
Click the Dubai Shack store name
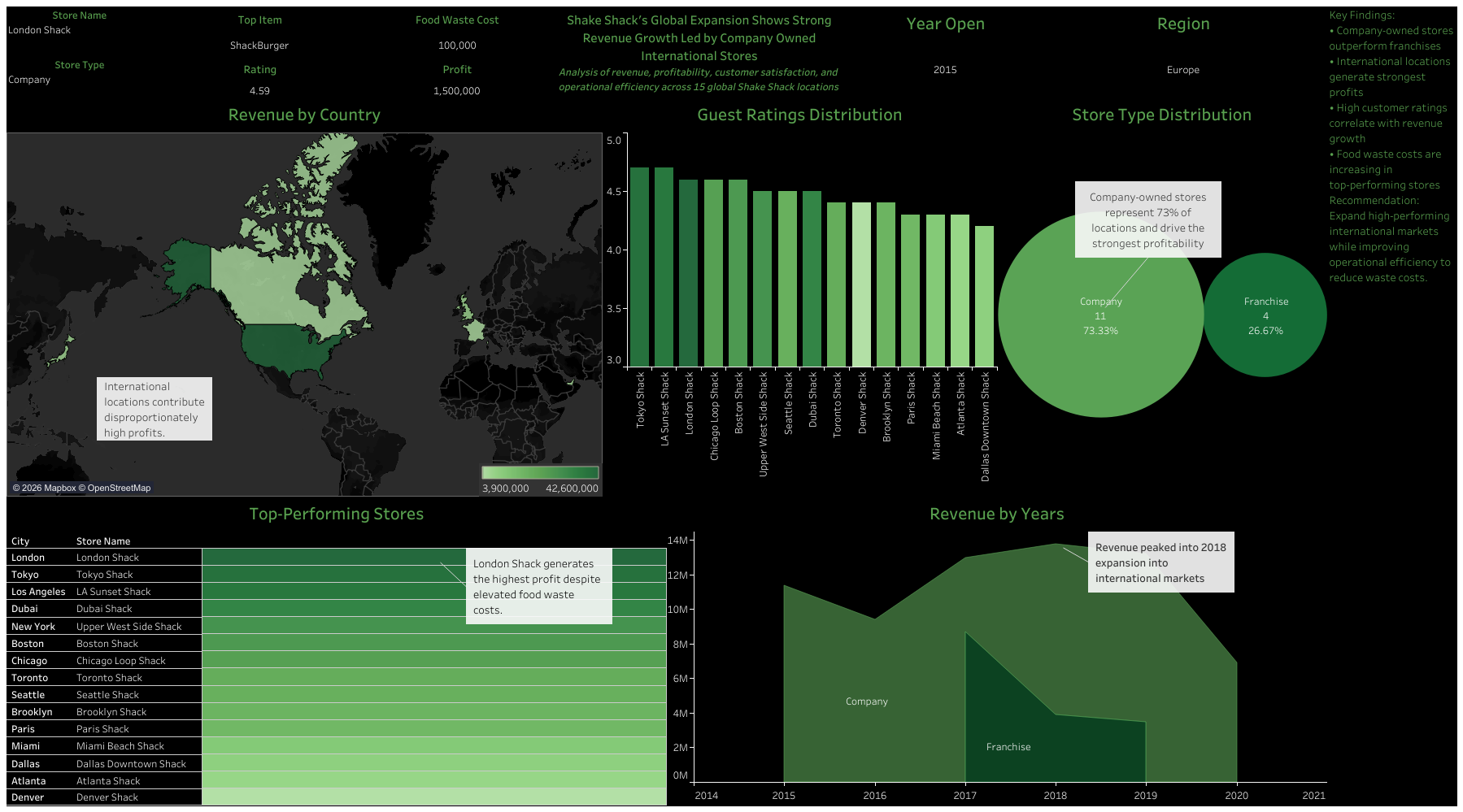click(x=104, y=609)
